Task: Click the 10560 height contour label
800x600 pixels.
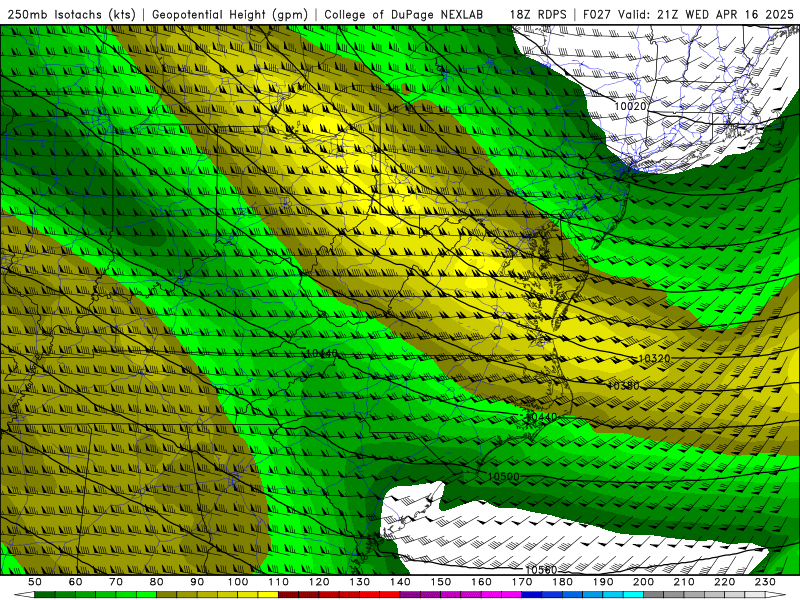Action: click(x=541, y=569)
